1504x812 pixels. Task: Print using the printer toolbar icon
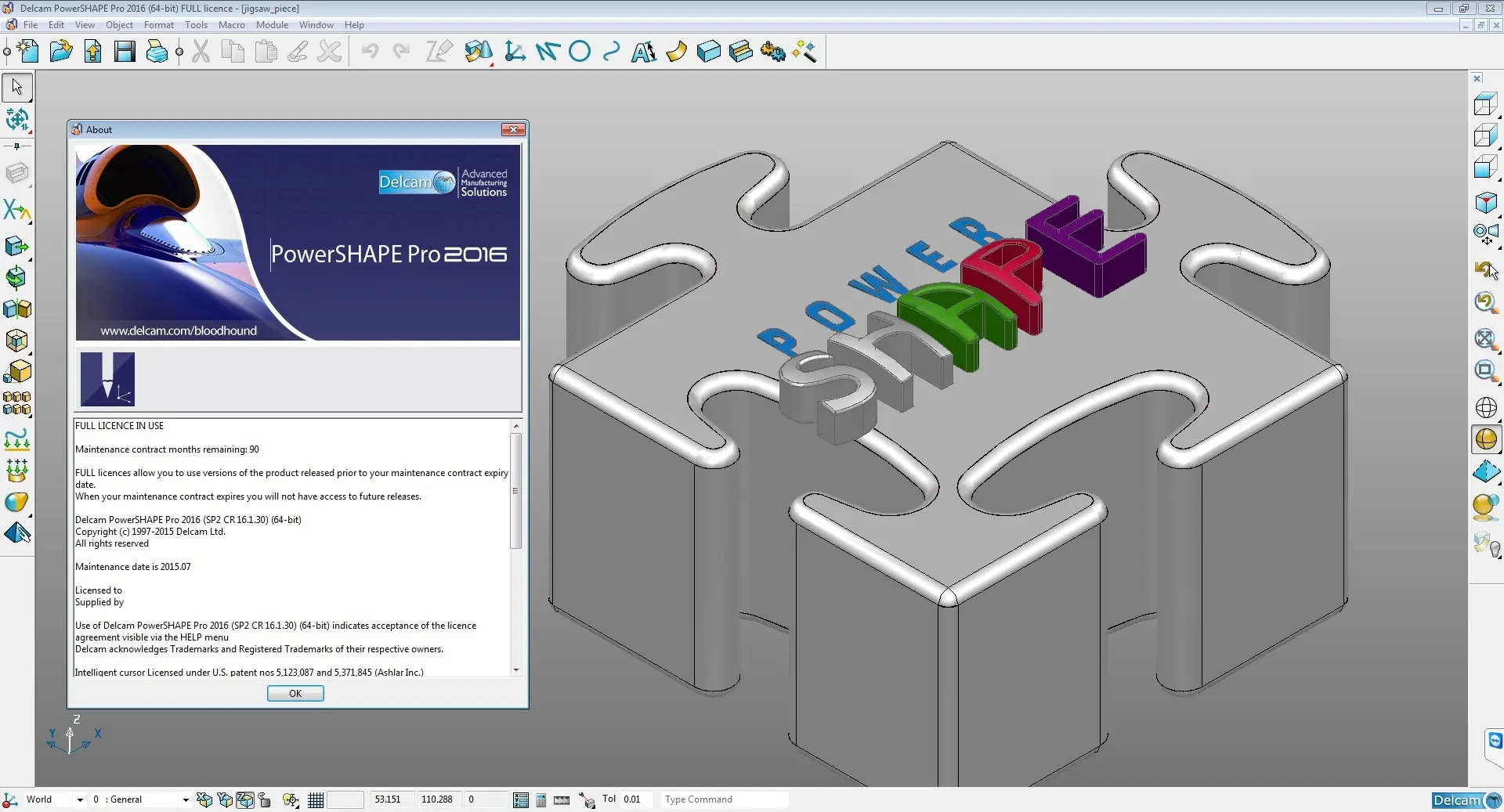coord(157,52)
